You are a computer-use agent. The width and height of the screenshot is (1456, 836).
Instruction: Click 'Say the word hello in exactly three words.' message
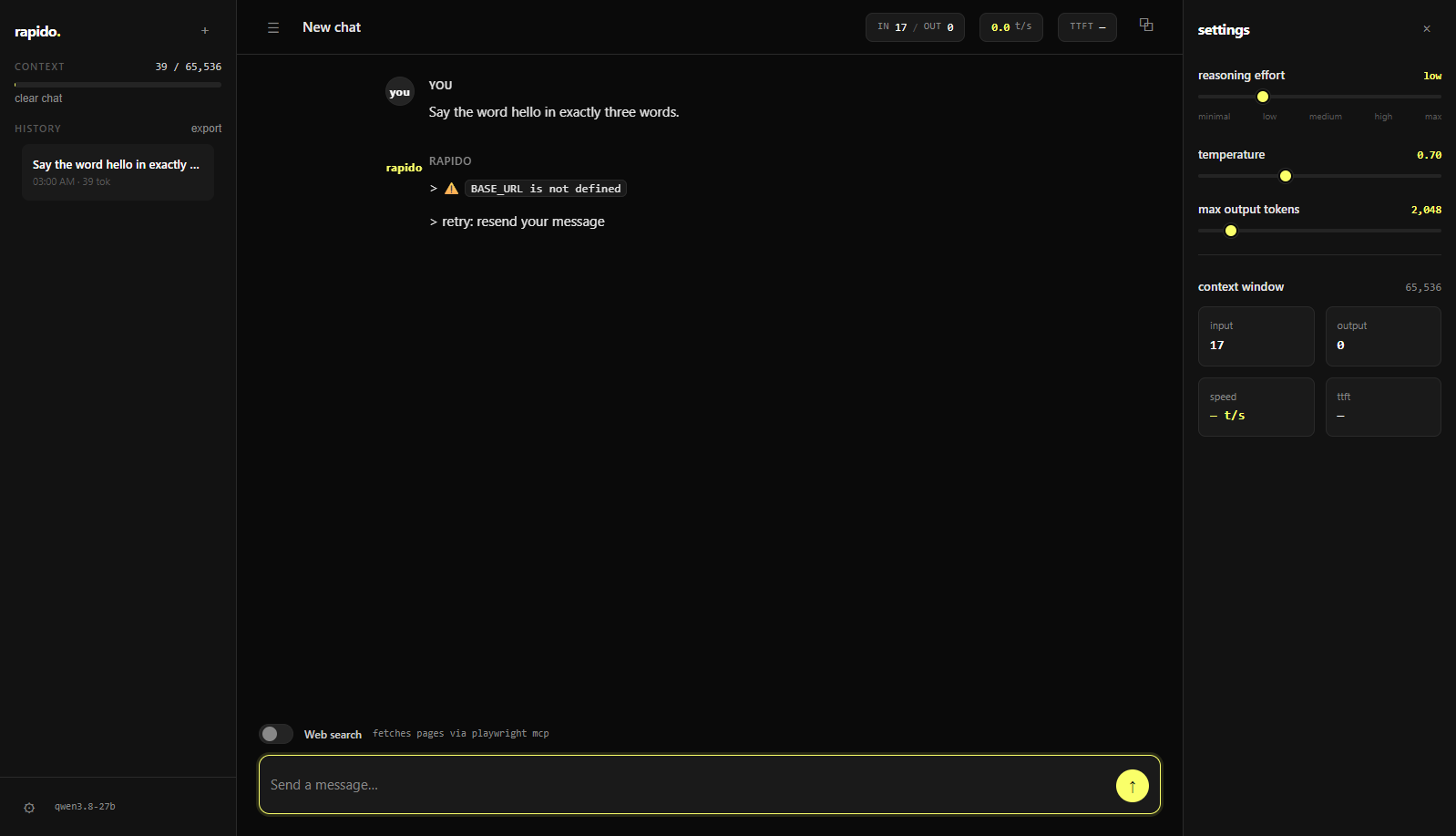(x=554, y=112)
